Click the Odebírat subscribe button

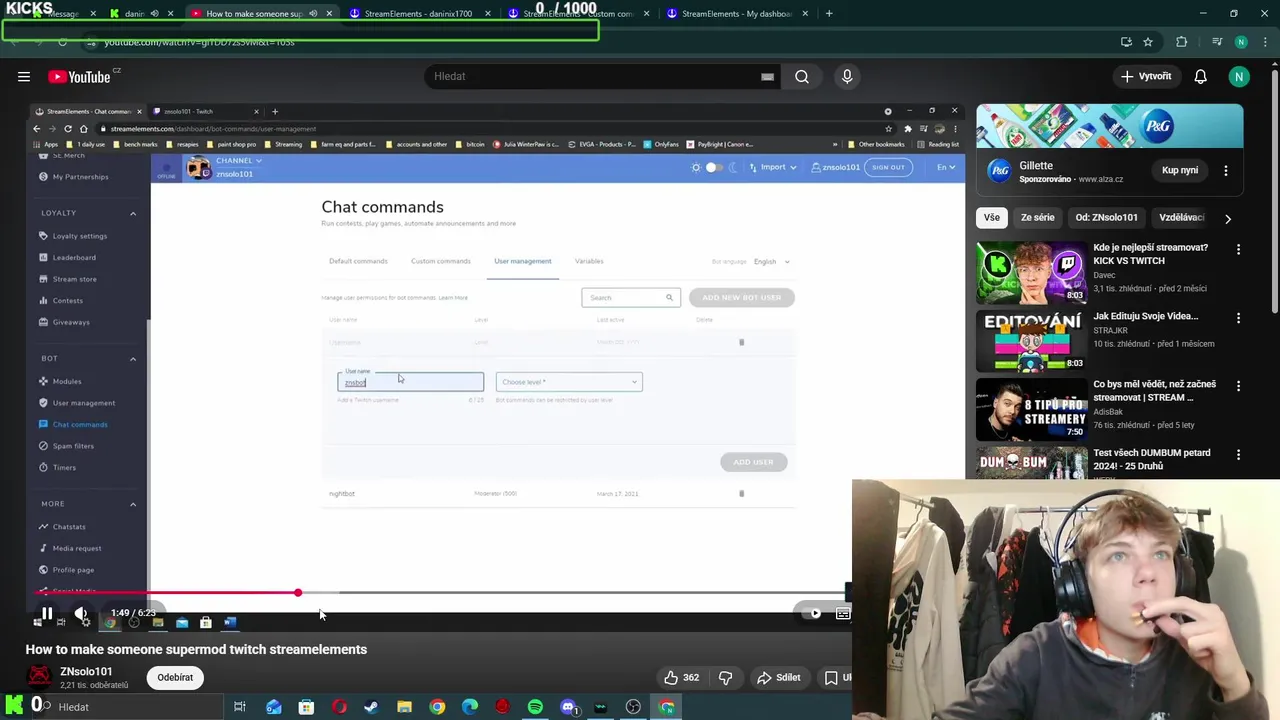click(175, 677)
